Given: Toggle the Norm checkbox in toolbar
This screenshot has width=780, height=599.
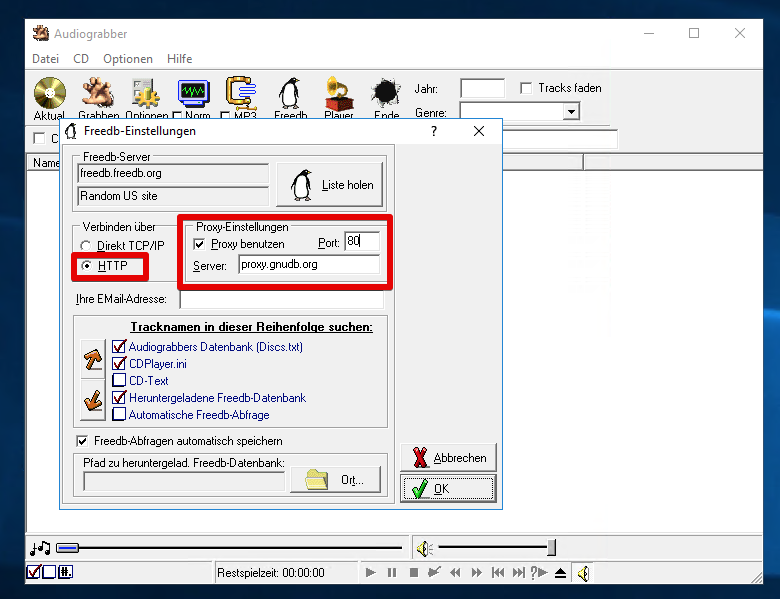Looking at the screenshot, I should click(x=177, y=115).
